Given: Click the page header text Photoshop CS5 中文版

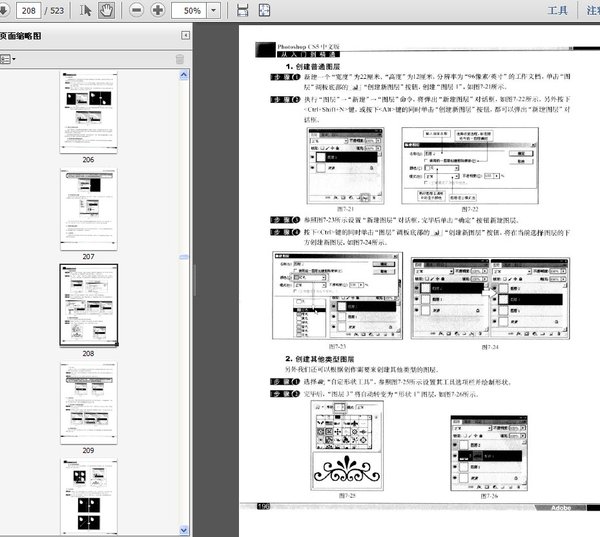Looking at the screenshot, I should (308, 47).
